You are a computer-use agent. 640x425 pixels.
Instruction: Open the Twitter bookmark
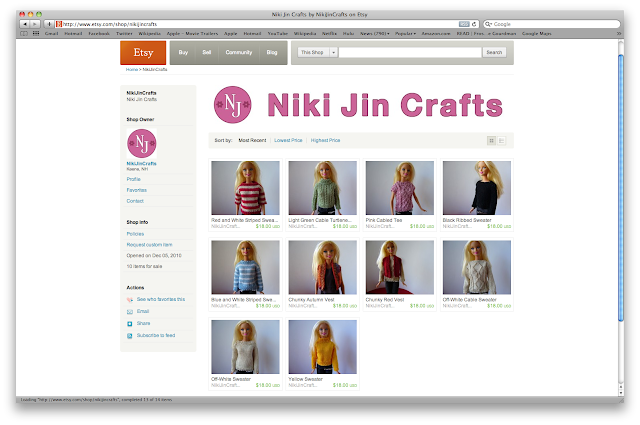[124, 33]
